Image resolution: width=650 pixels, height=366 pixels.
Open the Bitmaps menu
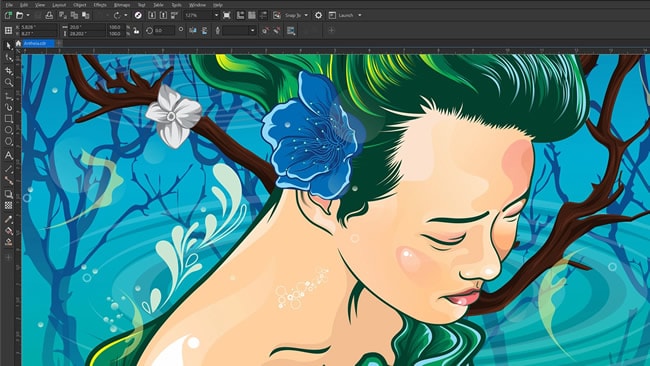click(x=121, y=5)
